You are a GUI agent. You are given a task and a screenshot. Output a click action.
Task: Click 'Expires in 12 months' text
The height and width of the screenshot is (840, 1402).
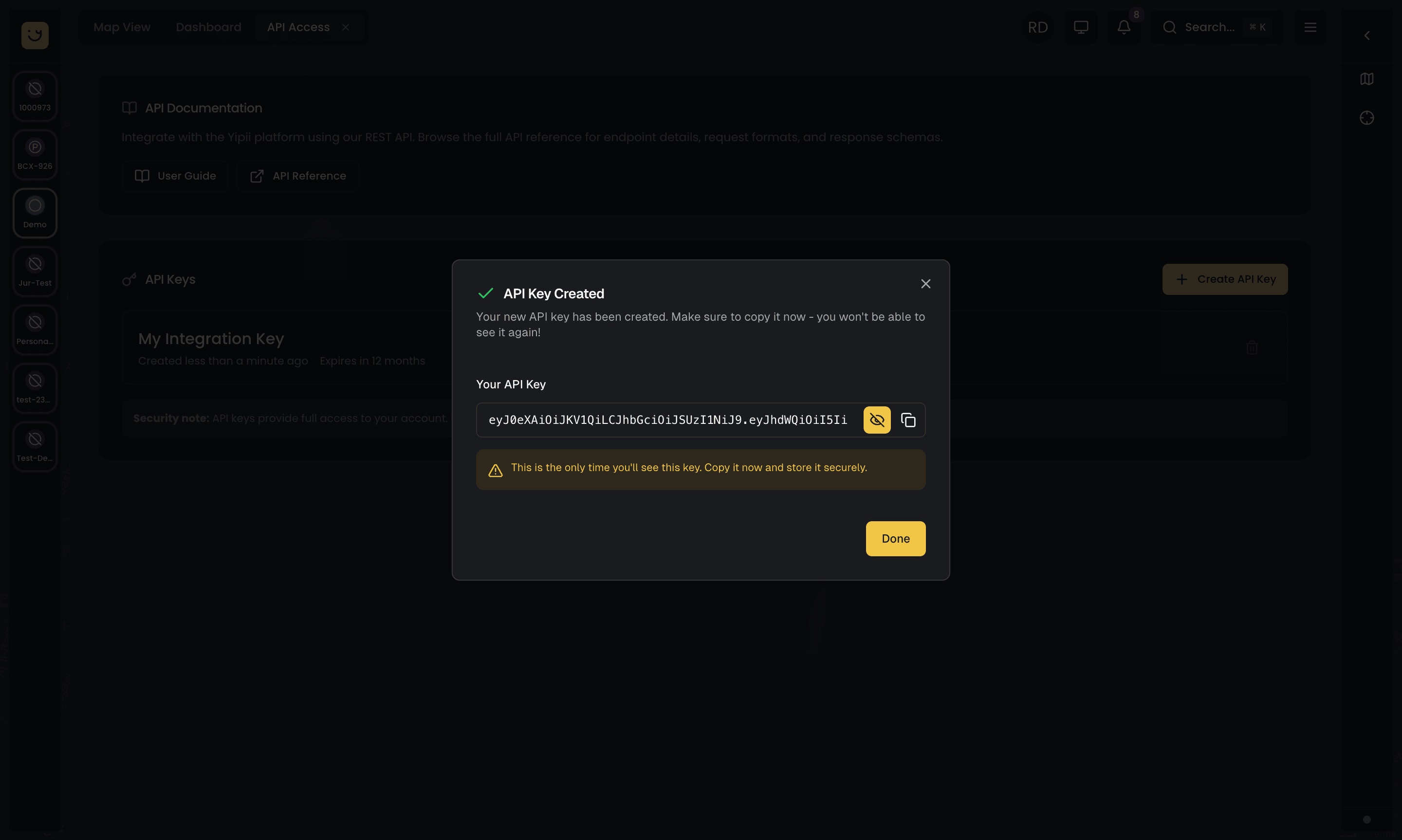372,361
